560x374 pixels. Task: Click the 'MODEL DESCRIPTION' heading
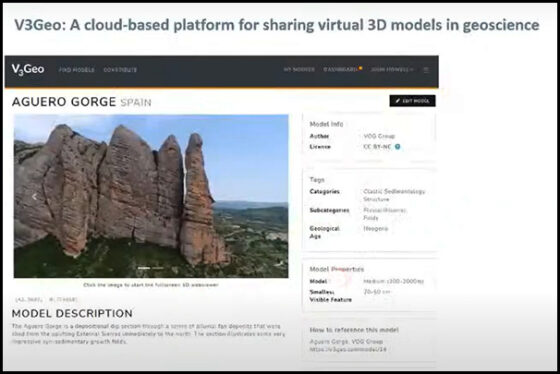(x=72, y=314)
